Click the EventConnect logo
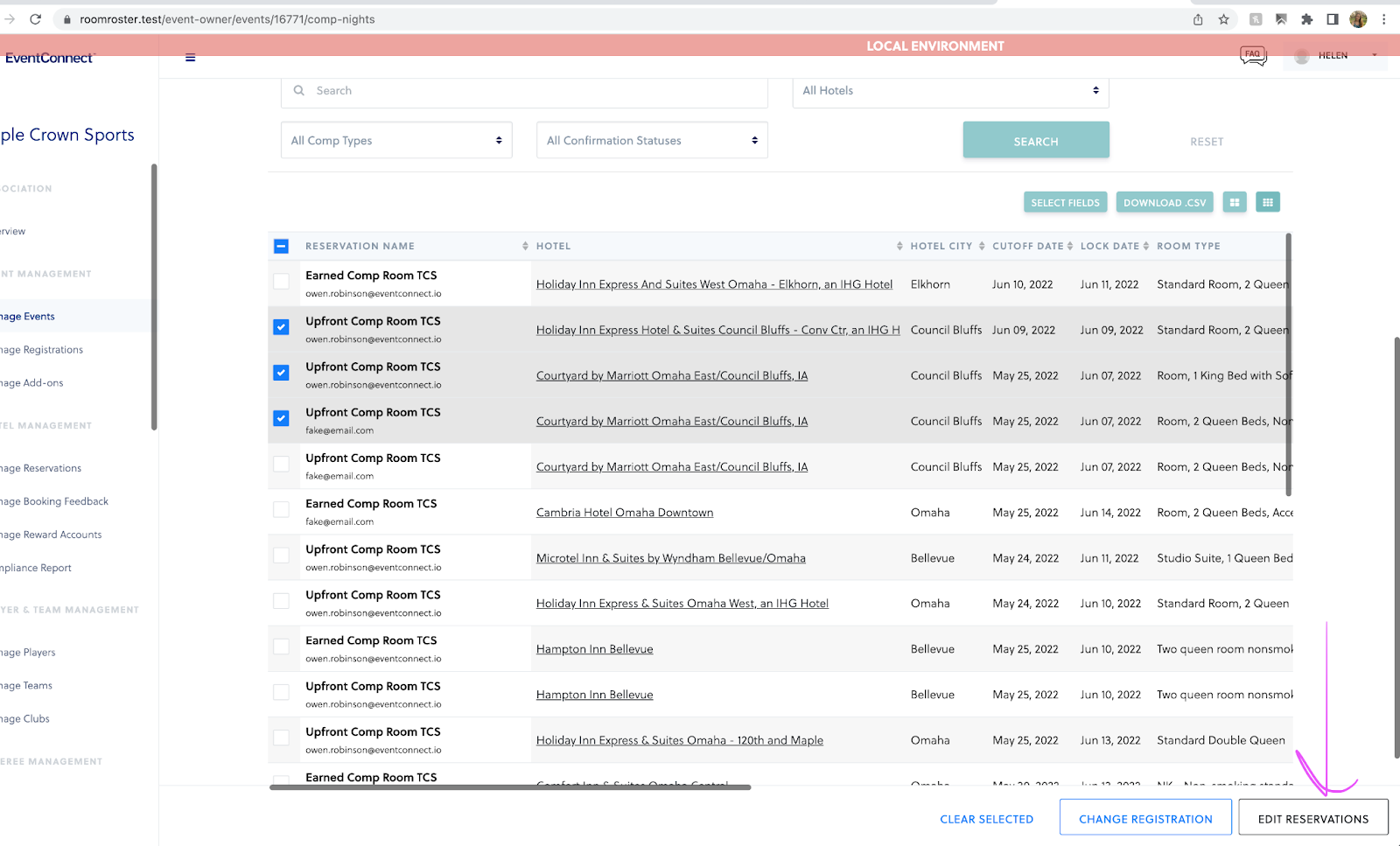 click(49, 58)
